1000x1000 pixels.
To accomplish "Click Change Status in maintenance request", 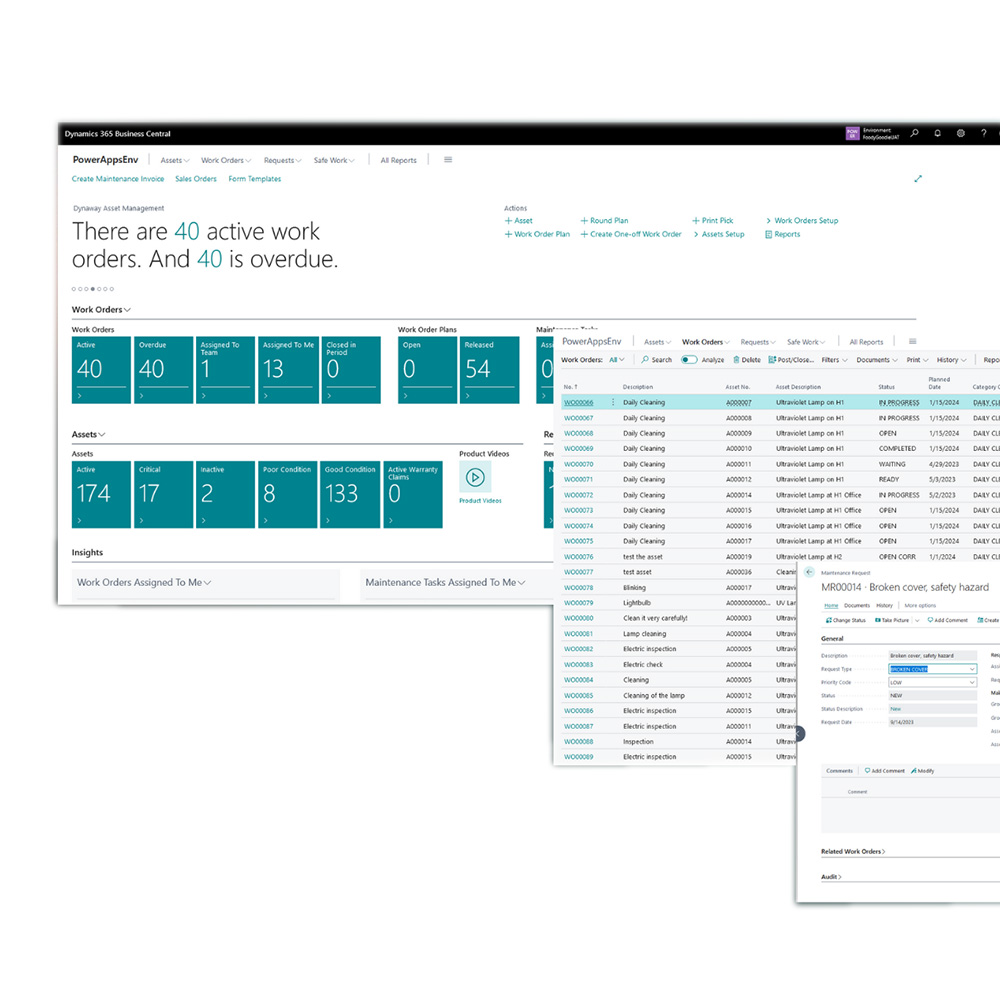I will click(845, 620).
